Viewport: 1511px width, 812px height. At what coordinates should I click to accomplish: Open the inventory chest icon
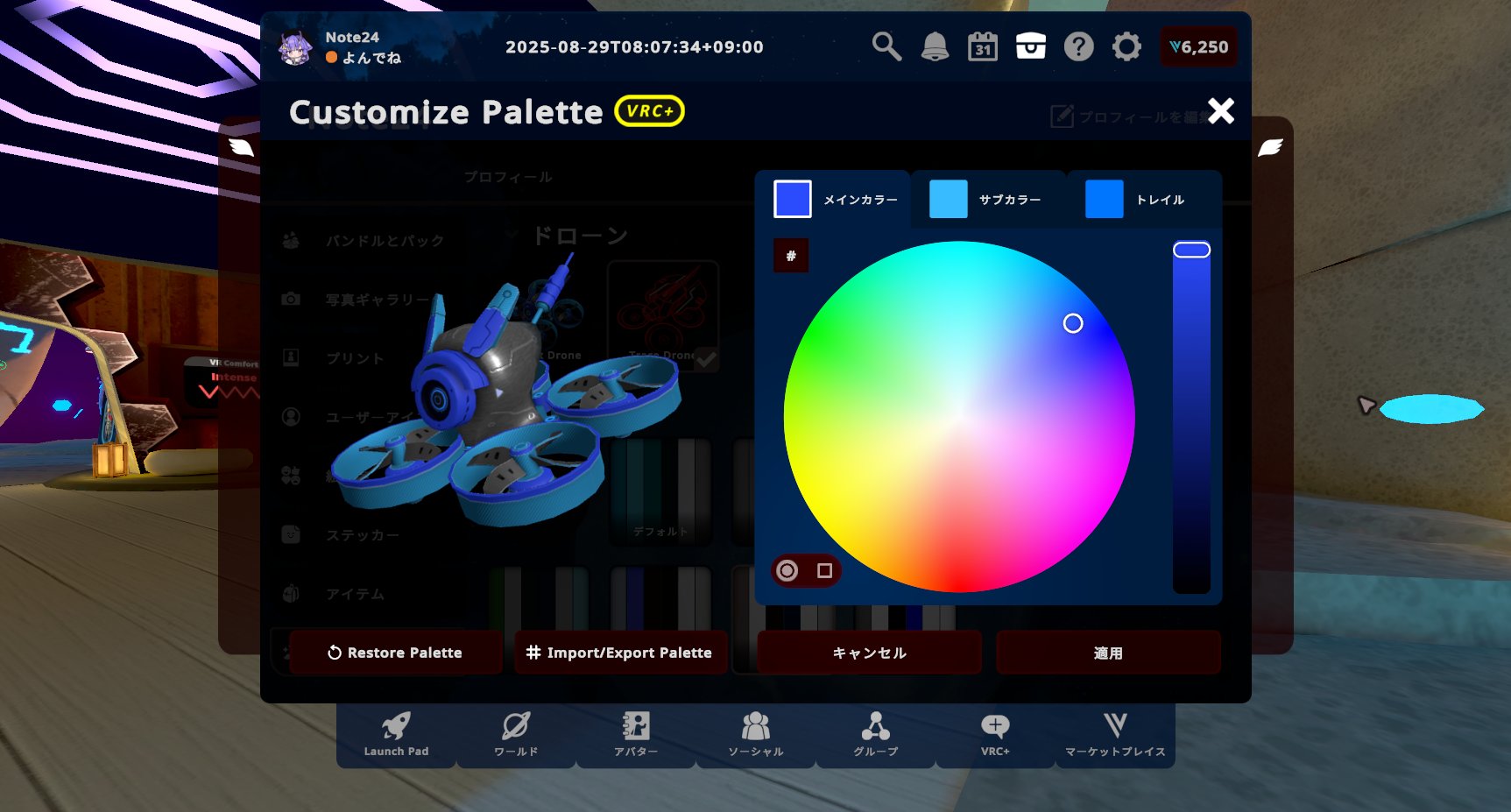tap(1031, 46)
